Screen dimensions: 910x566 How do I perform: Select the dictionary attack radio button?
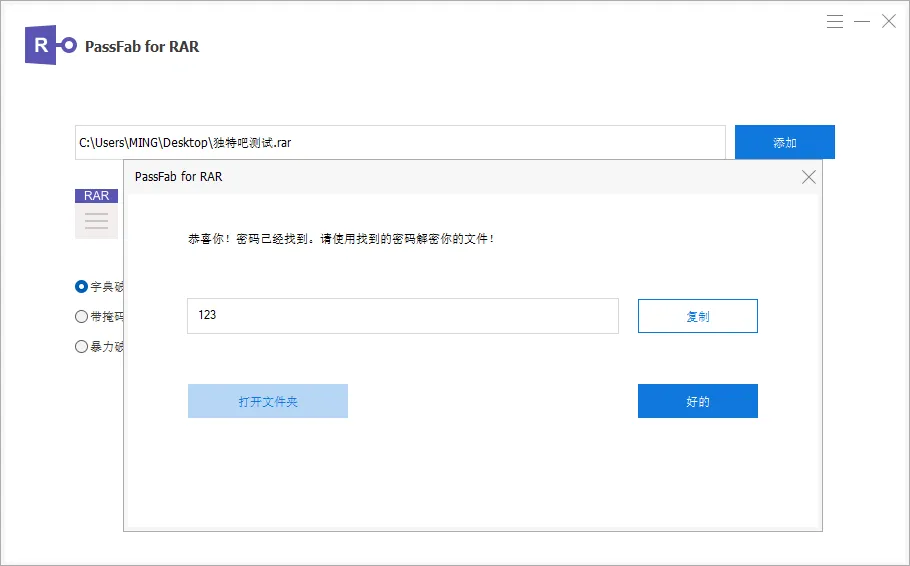point(81,286)
